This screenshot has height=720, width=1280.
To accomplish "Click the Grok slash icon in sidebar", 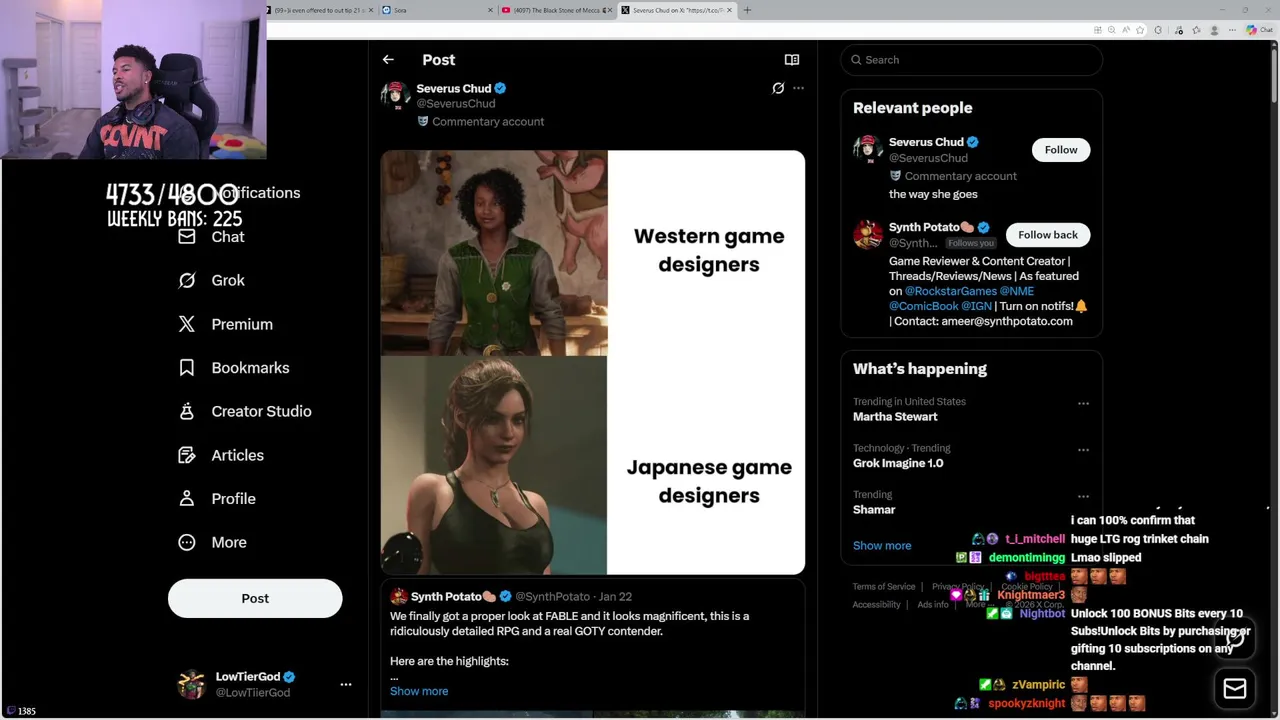I will (187, 281).
